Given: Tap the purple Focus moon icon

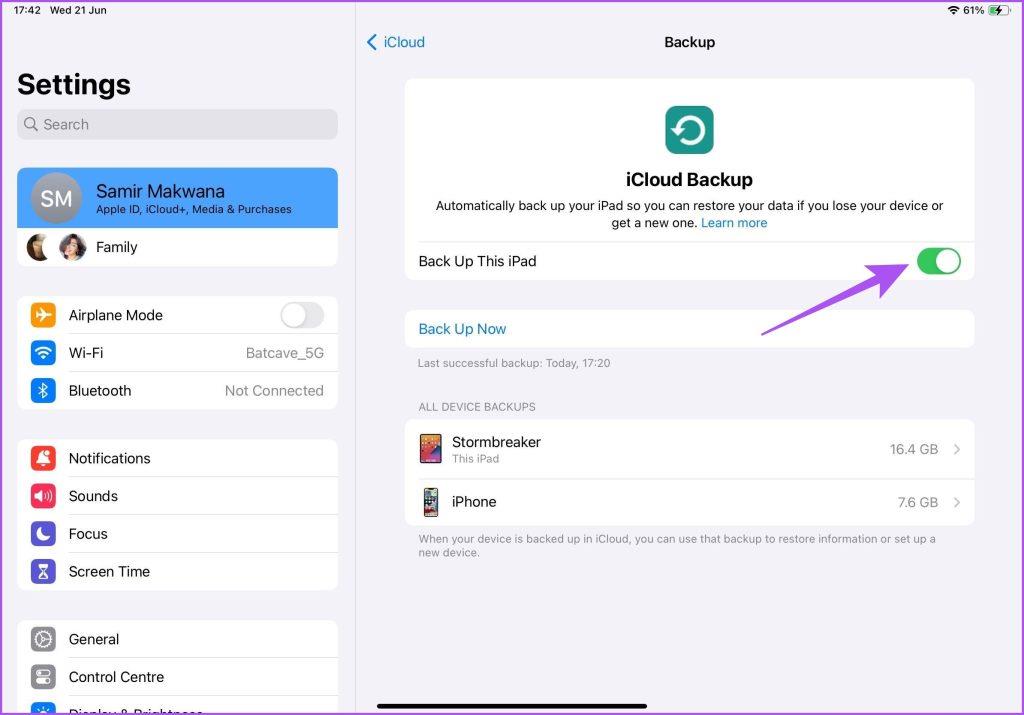Looking at the screenshot, I should (43, 534).
